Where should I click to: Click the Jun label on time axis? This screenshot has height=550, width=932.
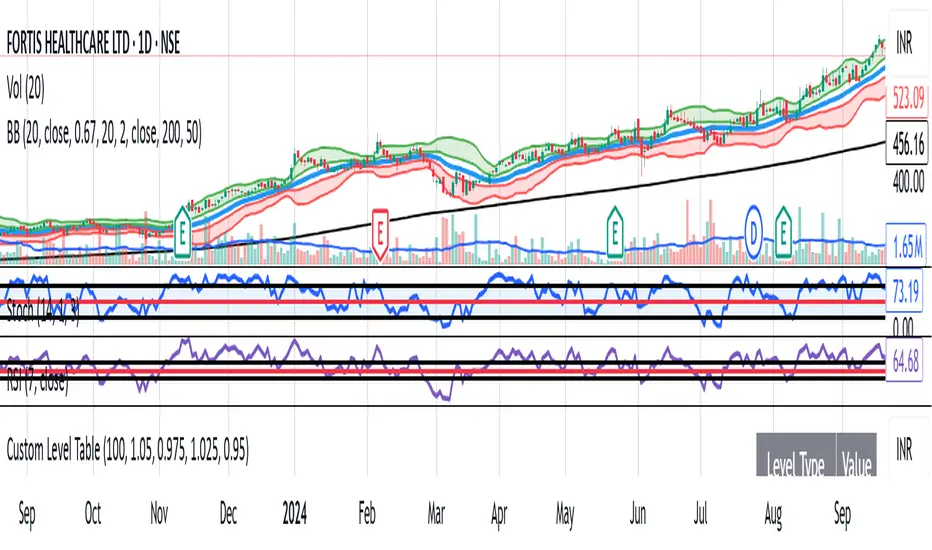tap(638, 513)
